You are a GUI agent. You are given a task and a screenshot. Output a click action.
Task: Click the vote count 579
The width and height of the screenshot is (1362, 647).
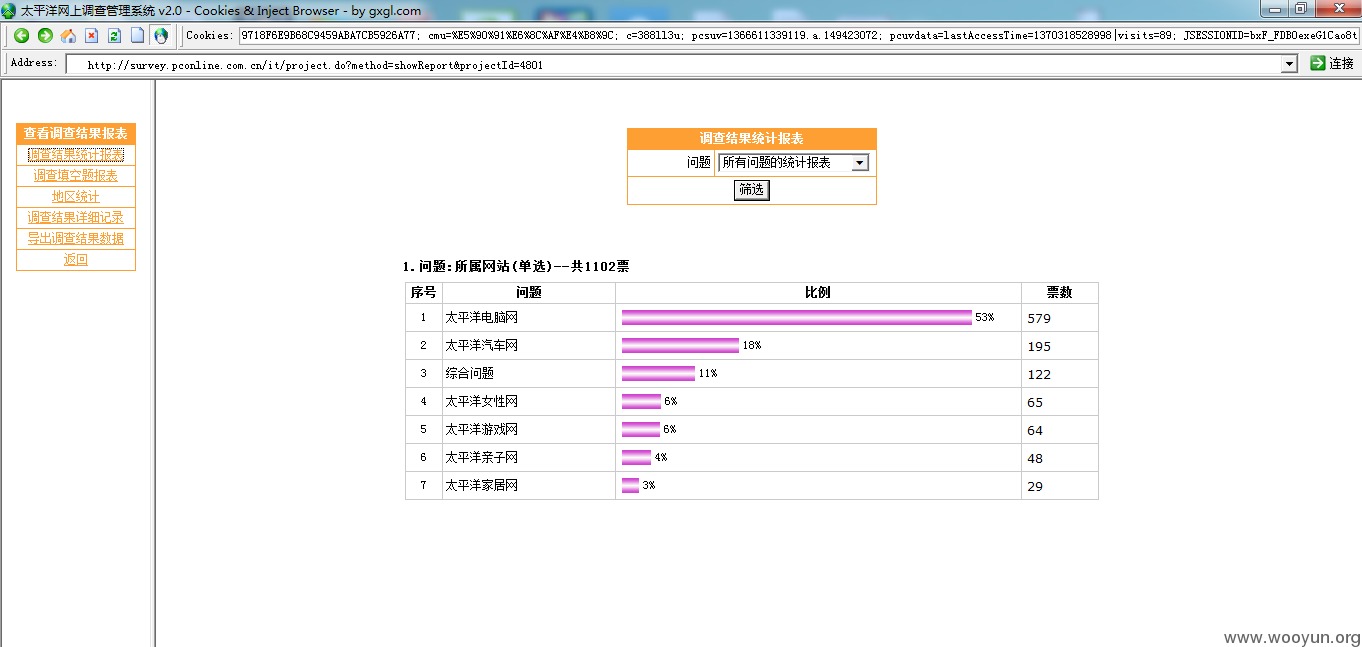click(1039, 319)
